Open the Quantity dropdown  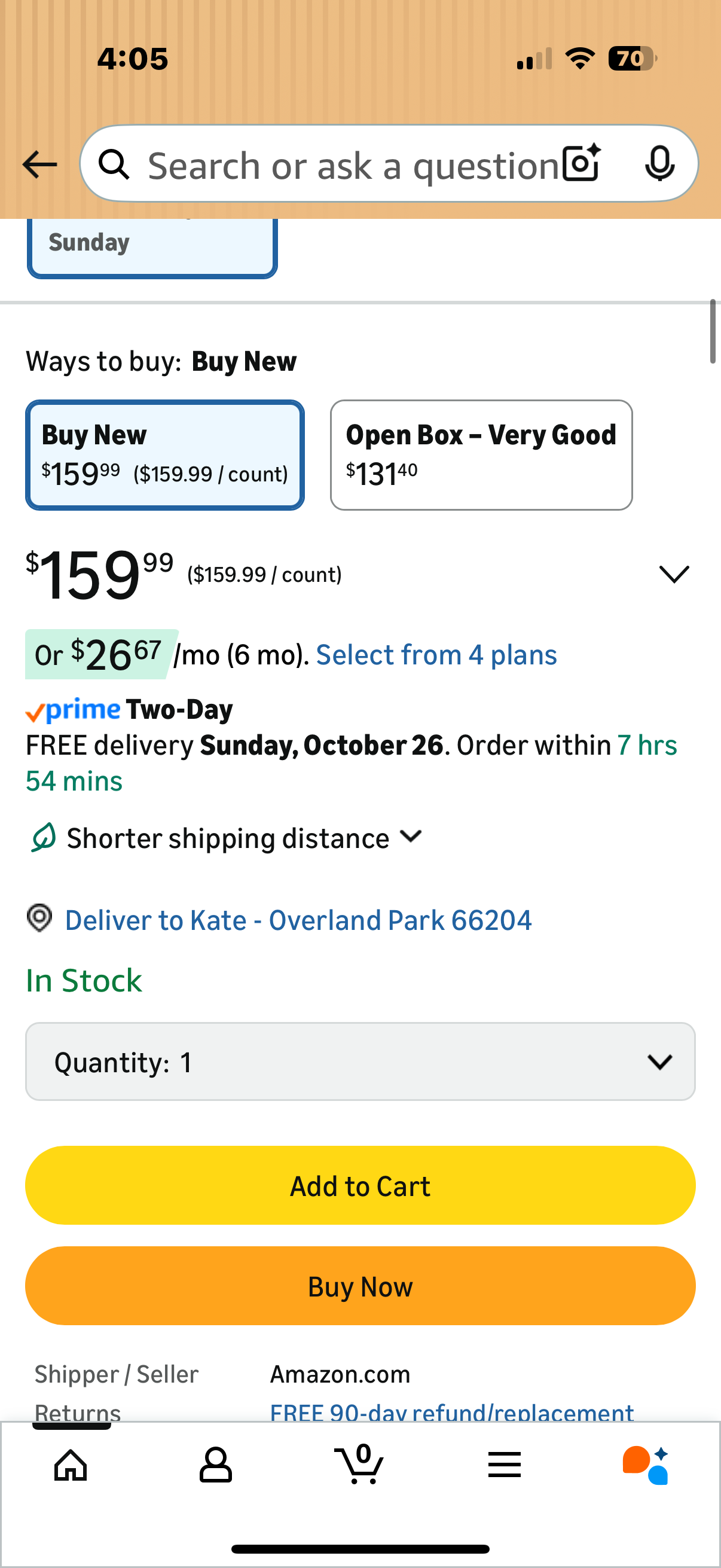click(360, 1061)
